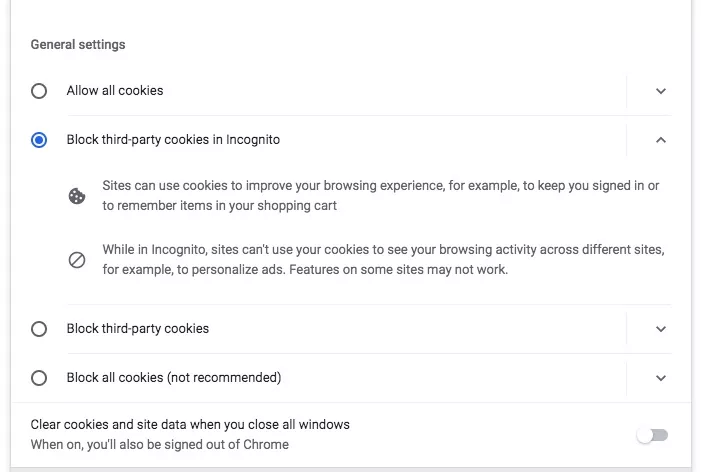Expand the Allow all cookies details chevron
Viewport: 701px width, 472px height.
click(661, 91)
